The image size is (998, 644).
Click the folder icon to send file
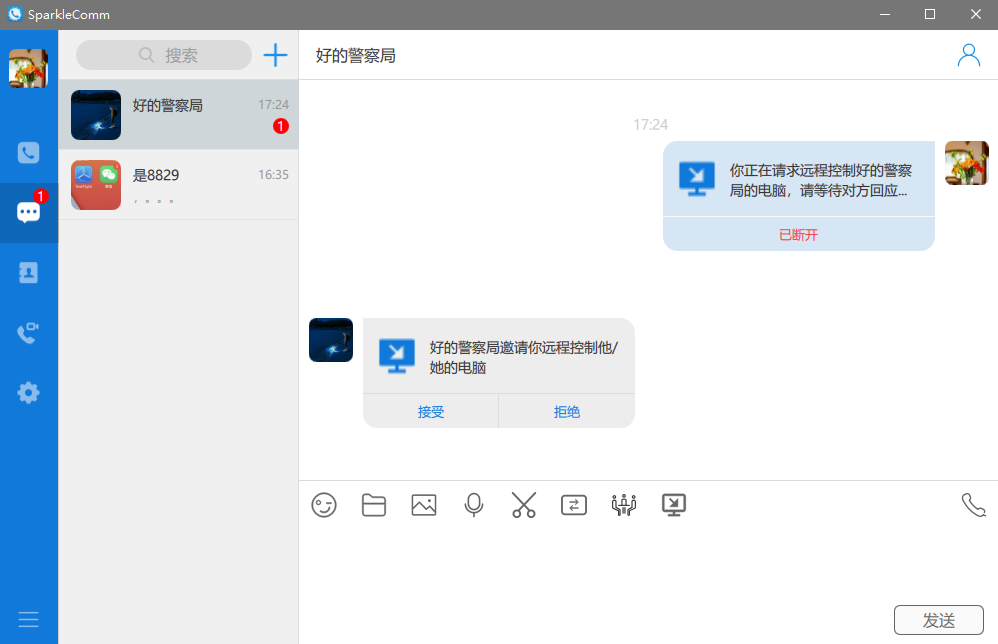point(374,505)
